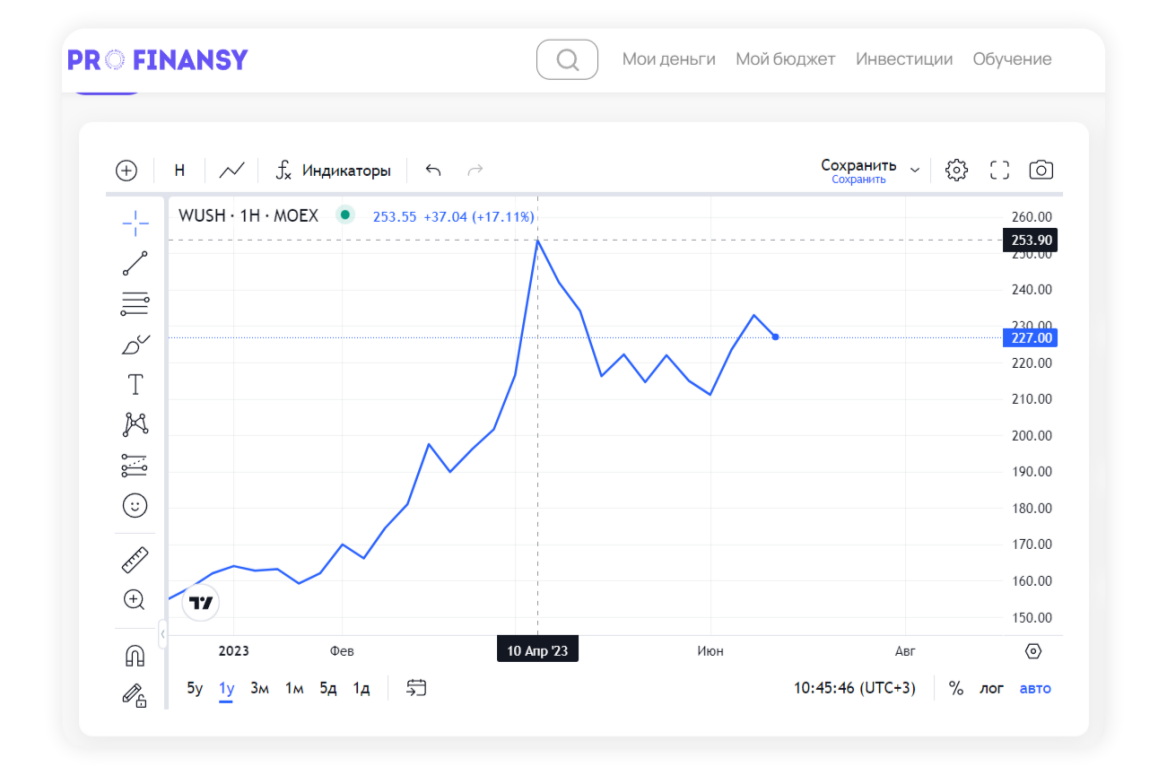Expand the Сохранить dropdown arrow

[x=914, y=170]
